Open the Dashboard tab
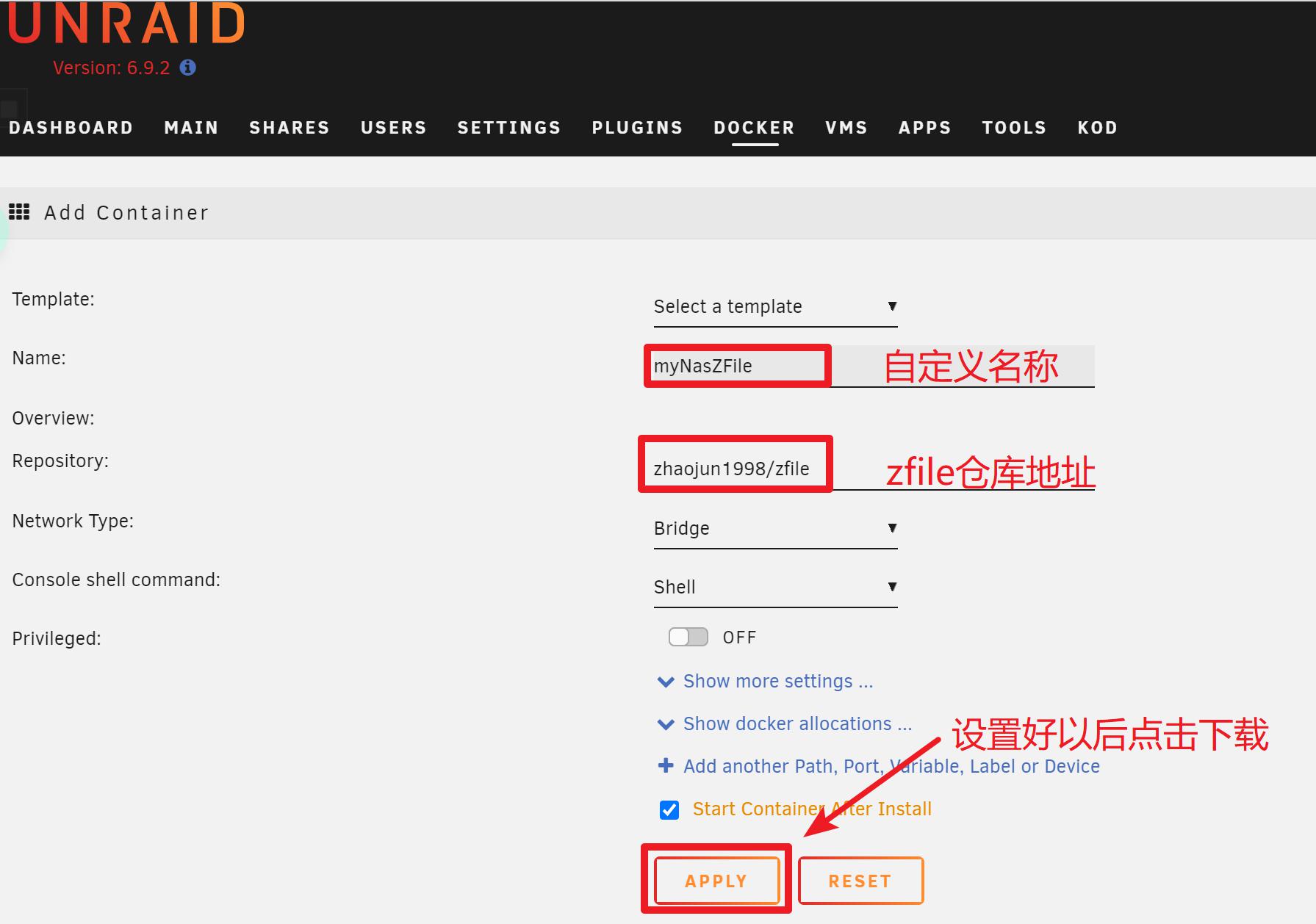1316x924 pixels. click(x=71, y=128)
